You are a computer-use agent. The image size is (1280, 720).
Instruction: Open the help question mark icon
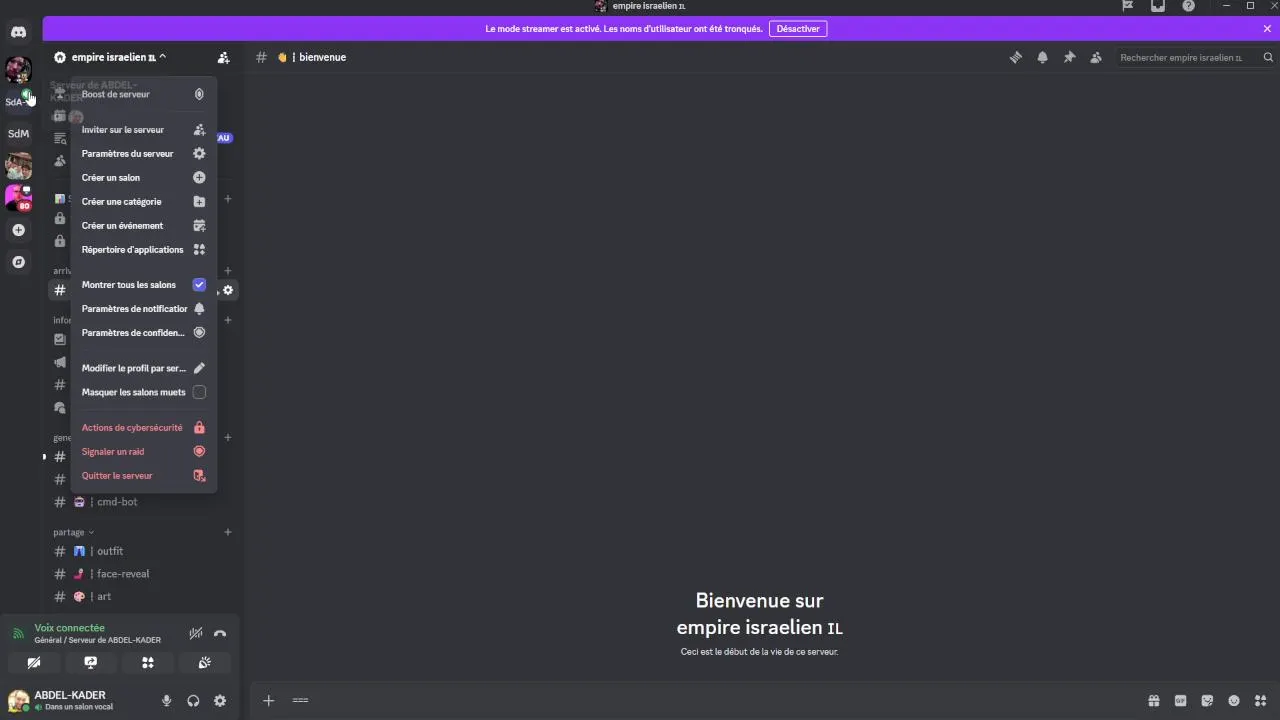1188,6
